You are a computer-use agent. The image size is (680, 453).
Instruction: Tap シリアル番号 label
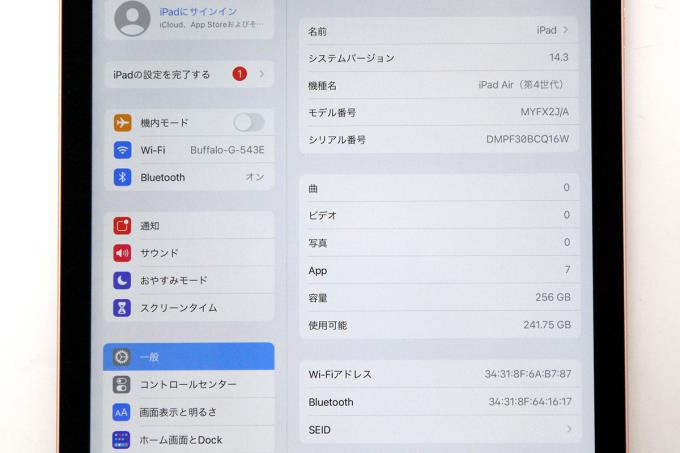pyautogui.click(x=337, y=140)
